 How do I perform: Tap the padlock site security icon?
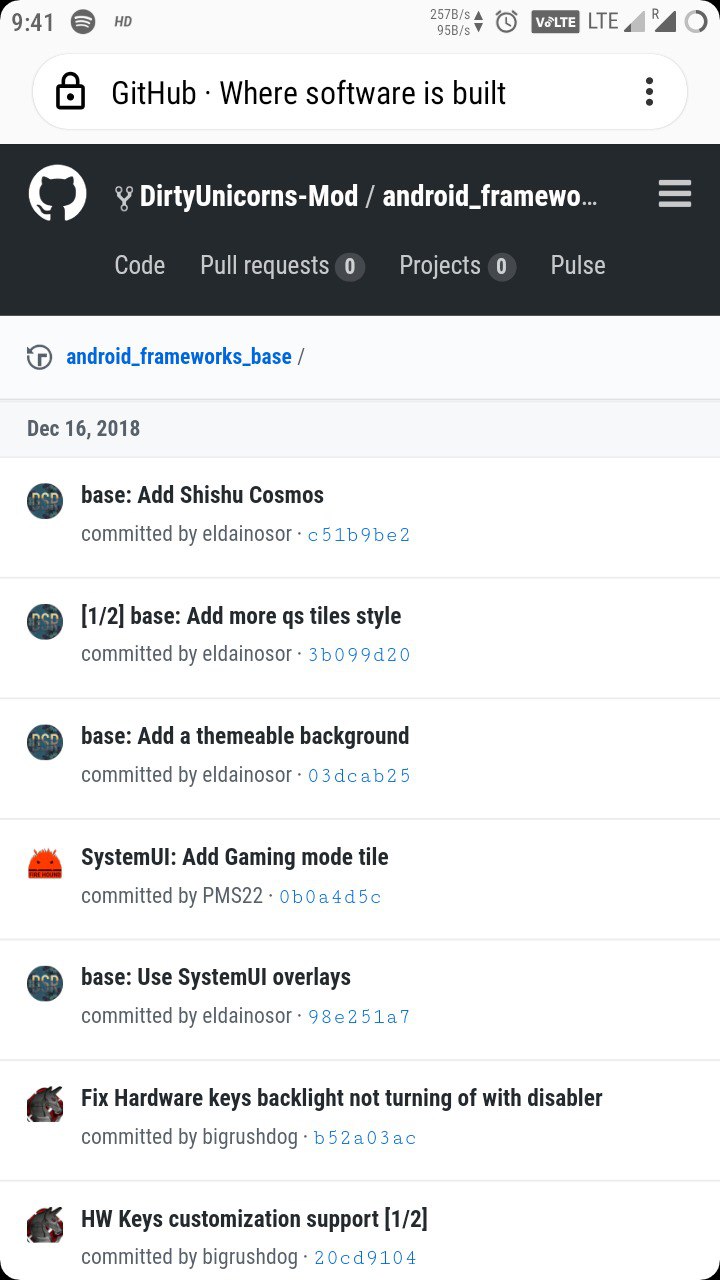coord(71,92)
